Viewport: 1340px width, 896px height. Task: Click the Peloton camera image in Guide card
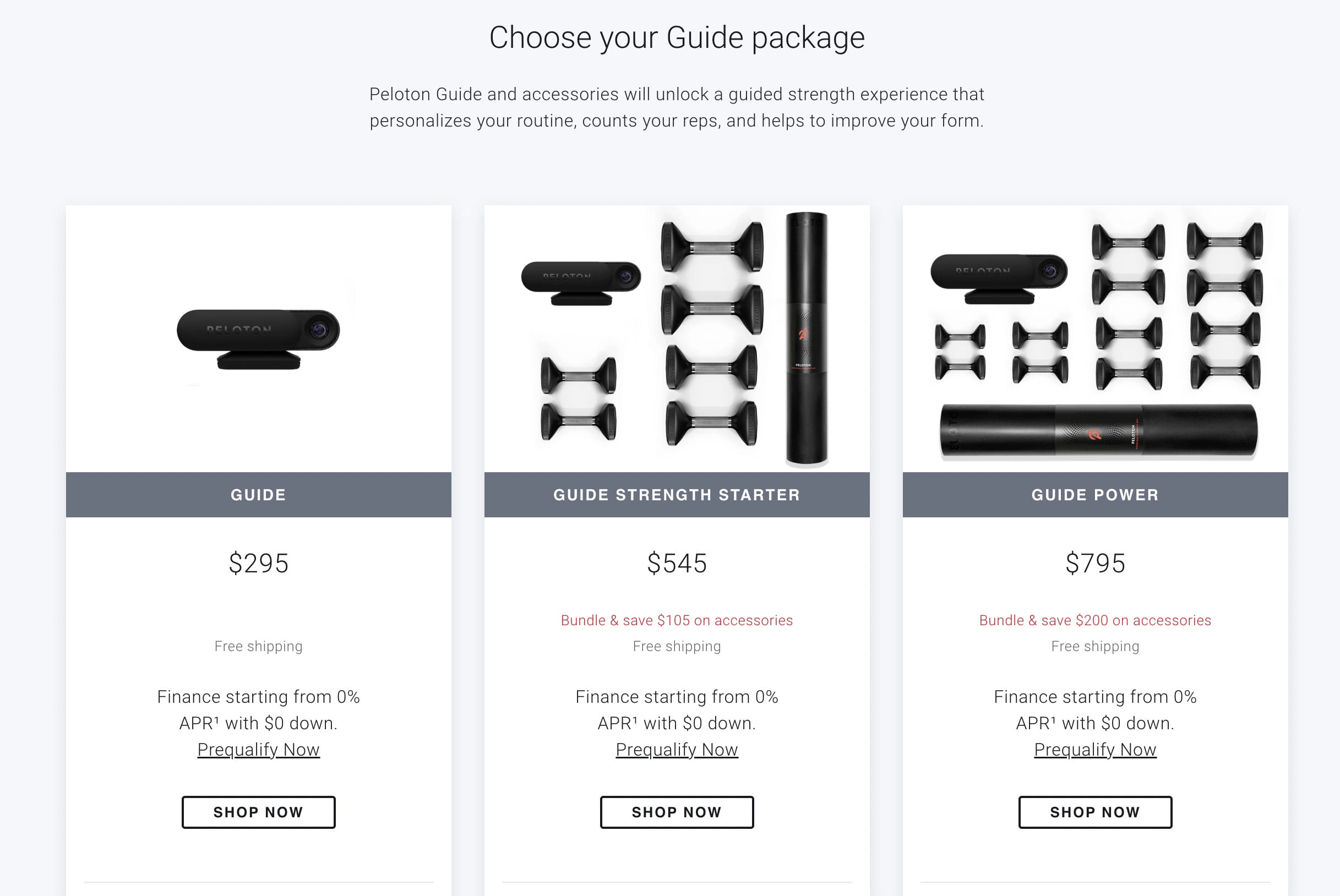pyautogui.click(x=258, y=337)
